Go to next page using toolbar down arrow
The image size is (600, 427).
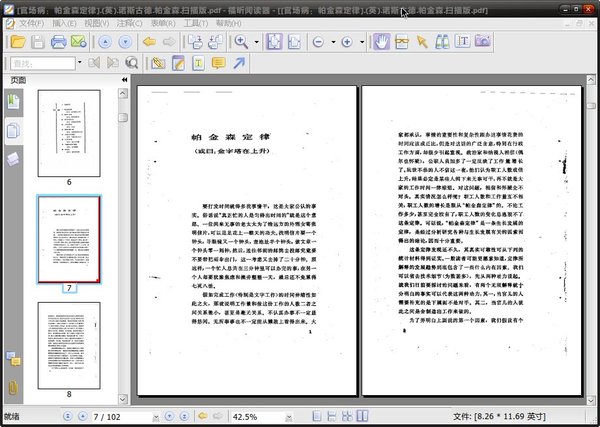point(125,42)
